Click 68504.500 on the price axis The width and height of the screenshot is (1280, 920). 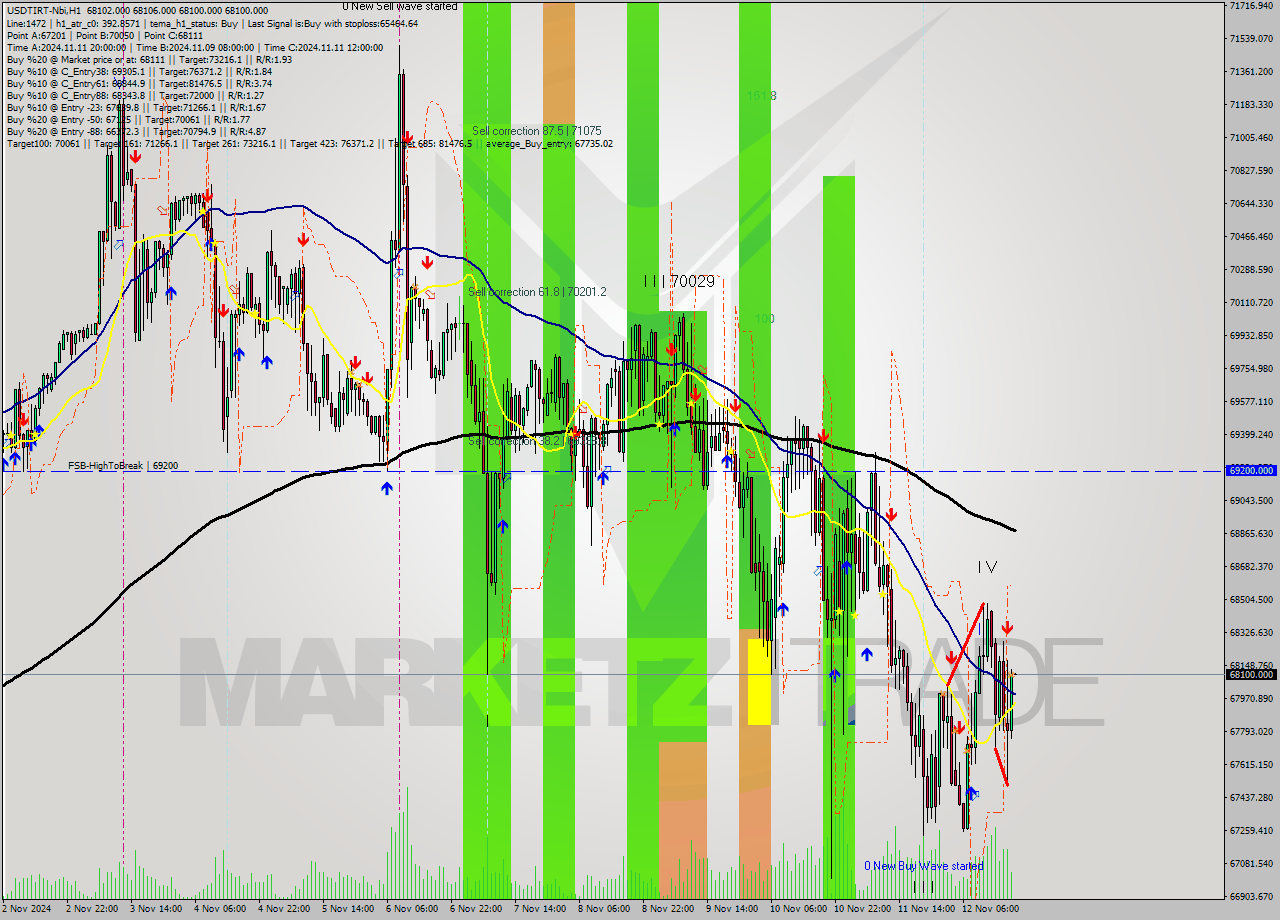click(1252, 600)
